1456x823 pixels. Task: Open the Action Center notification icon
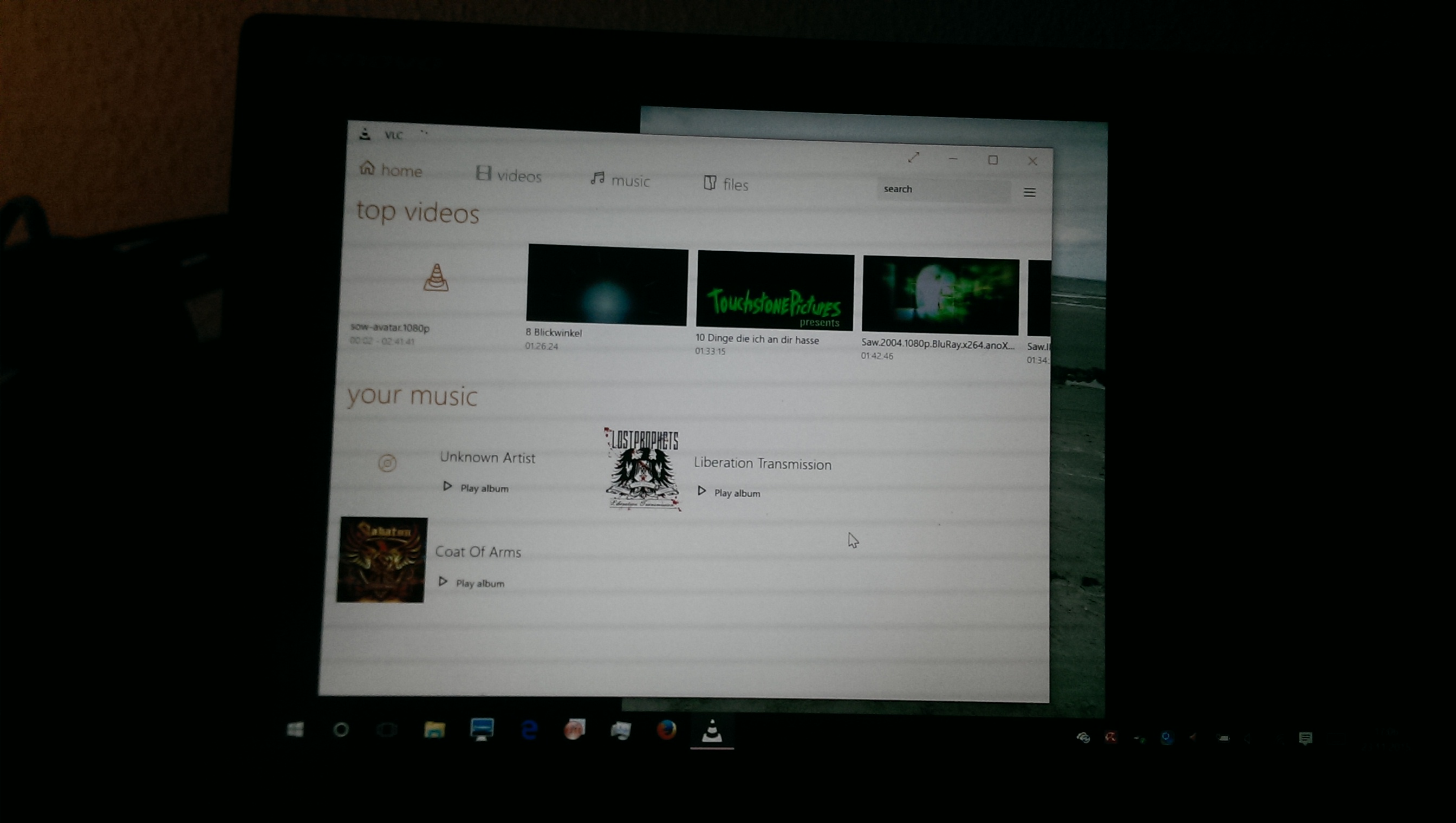(1305, 737)
